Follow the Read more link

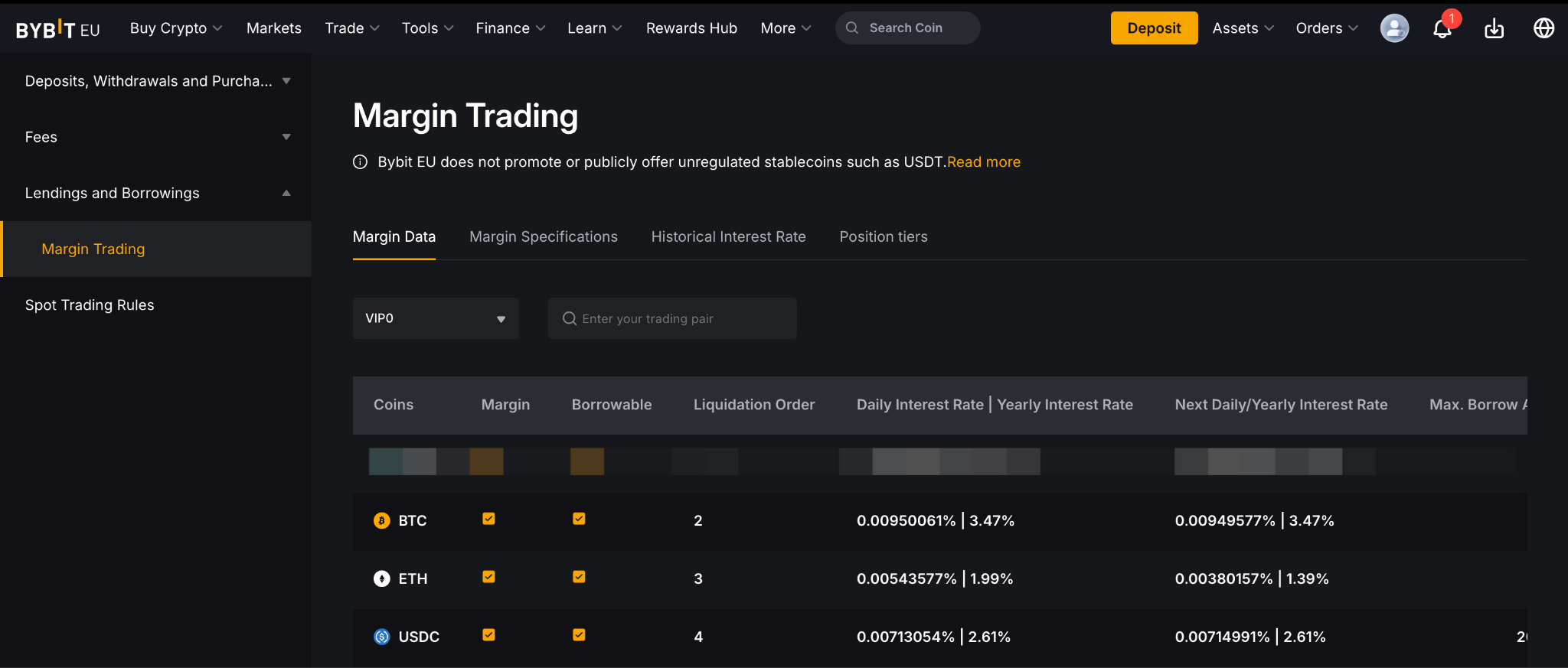click(x=983, y=162)
